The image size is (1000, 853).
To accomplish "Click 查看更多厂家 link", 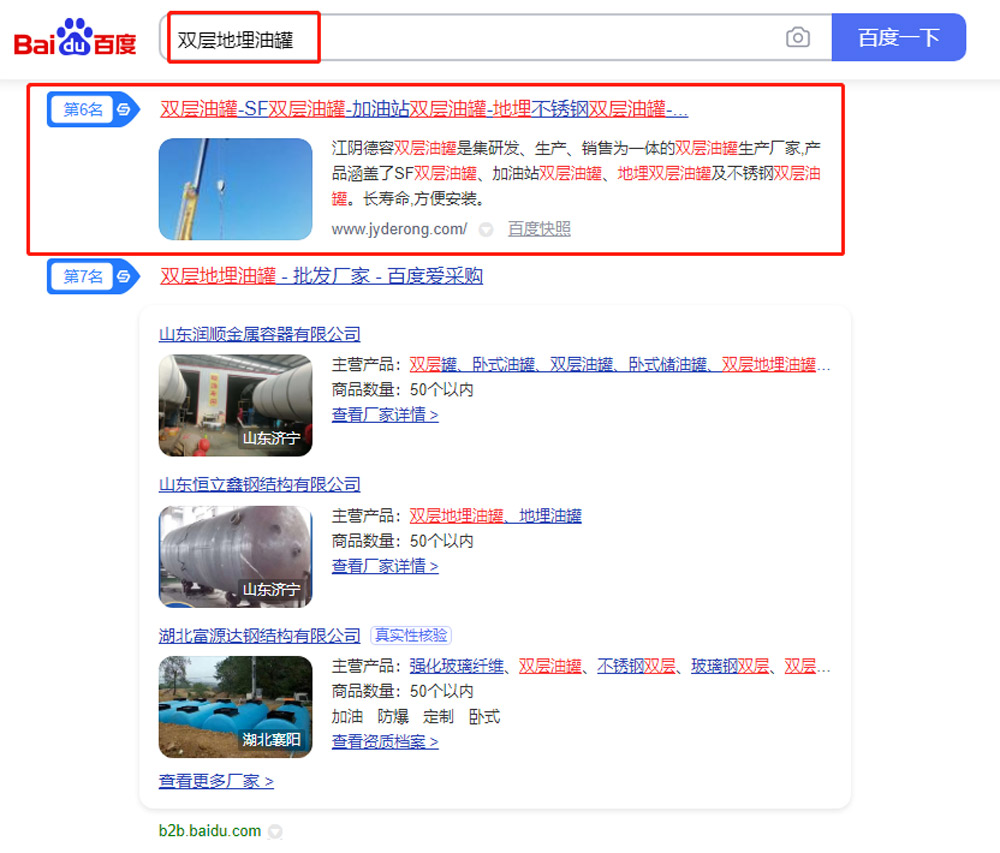I will click(x=216, y=781).
